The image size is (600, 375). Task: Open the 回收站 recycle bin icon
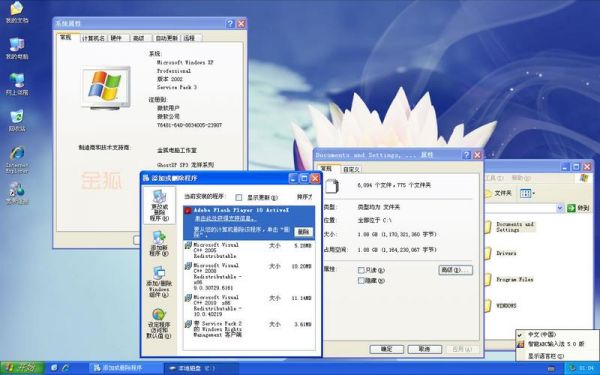click(17, 121)
